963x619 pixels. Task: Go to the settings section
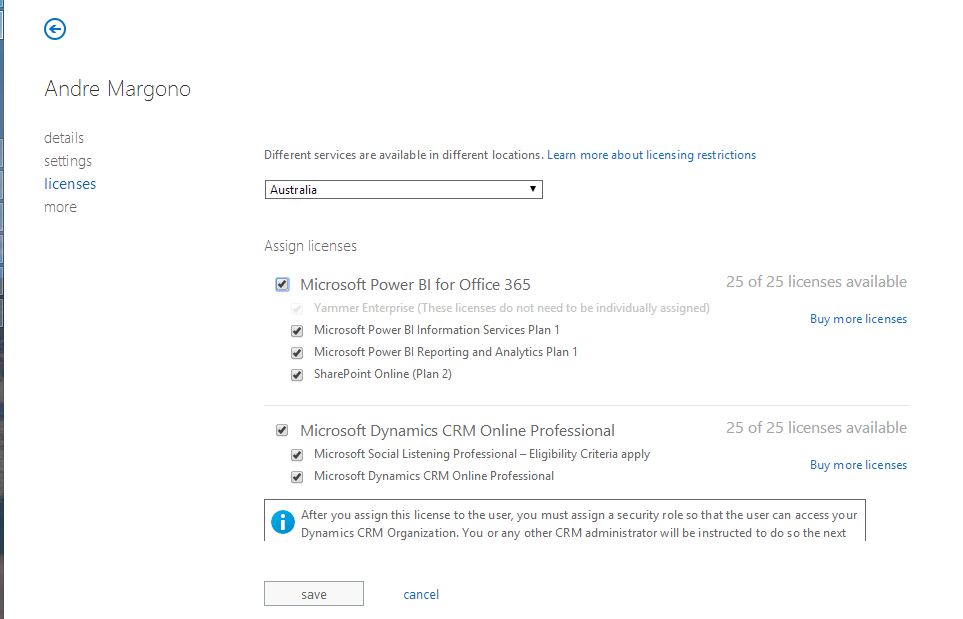(x=68, y=161)
